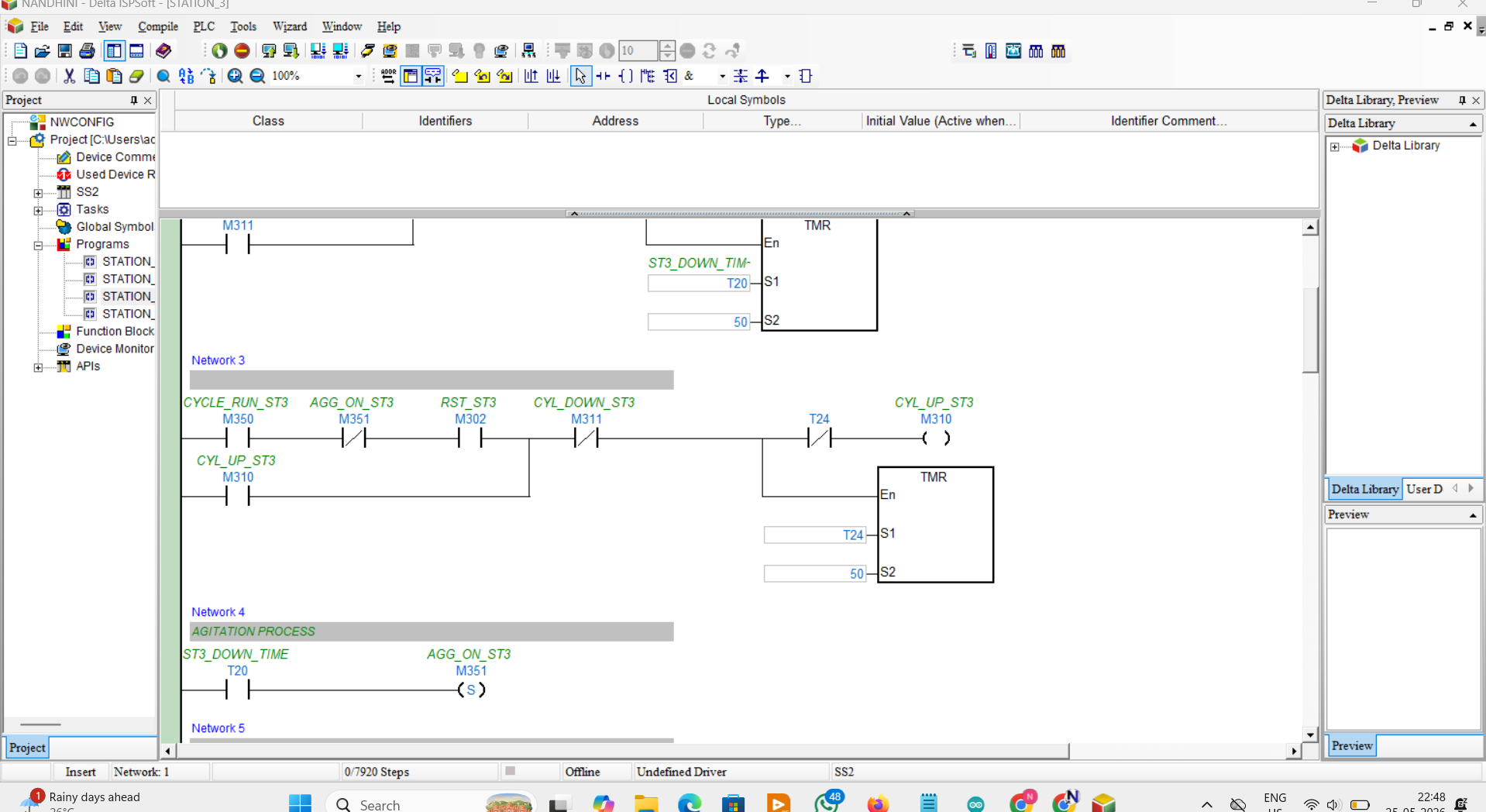1486x812 pixels.
Task: Toggle the output window panel button
Action: [136, 51]
